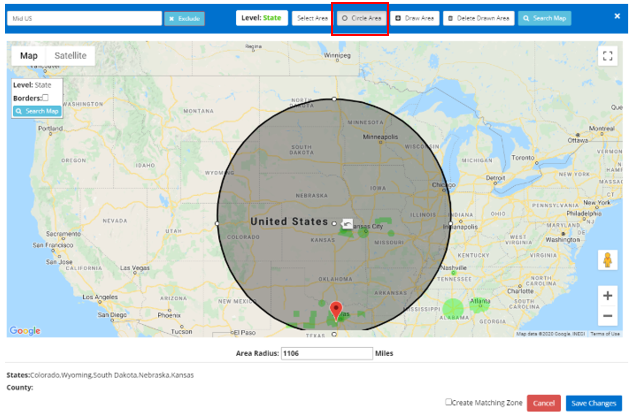633x416 pixels.
Task: Toggle the Borders checkbox
Action: tap(46, 97)
